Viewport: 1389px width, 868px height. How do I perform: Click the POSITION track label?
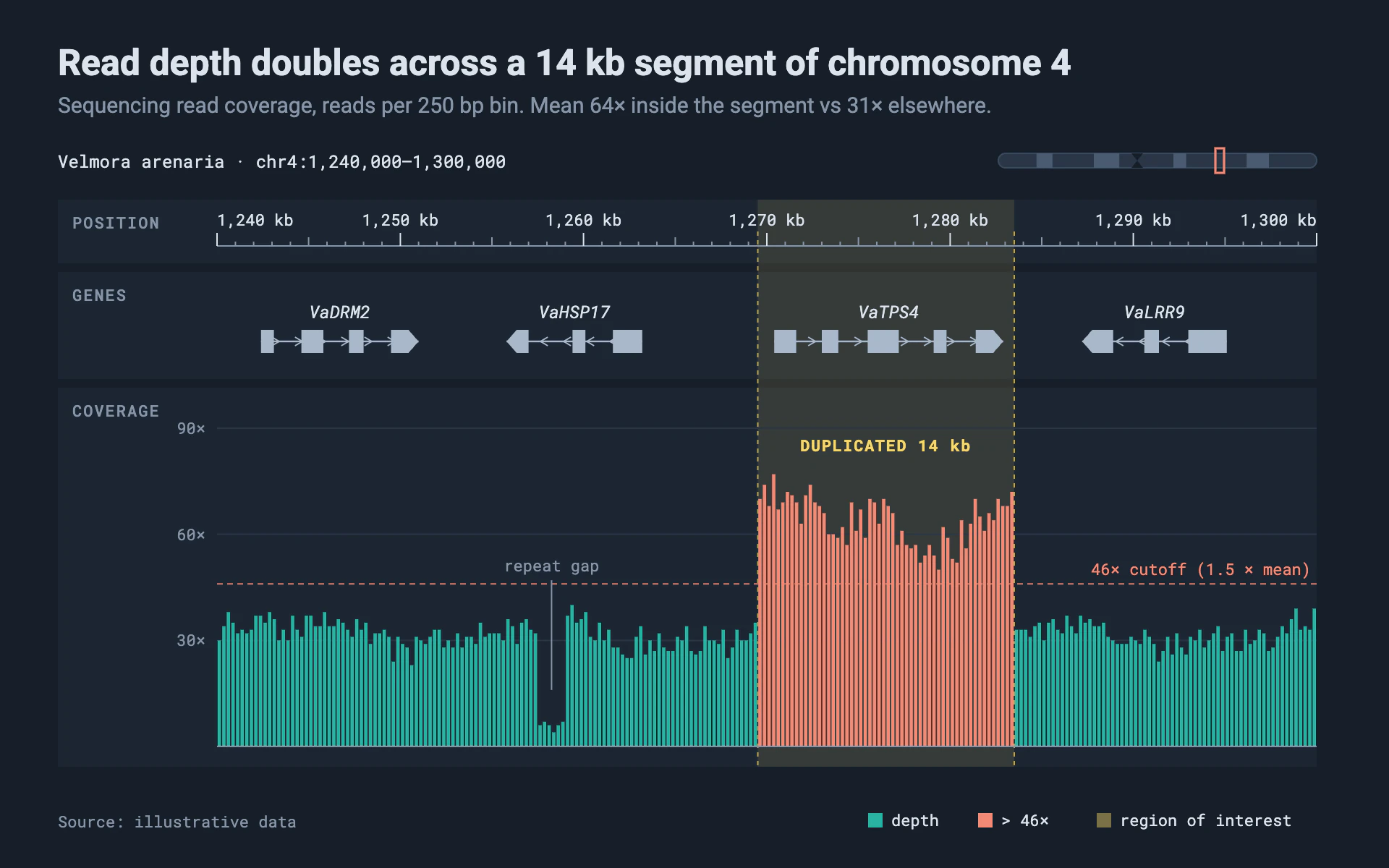[x=116, y=223]
